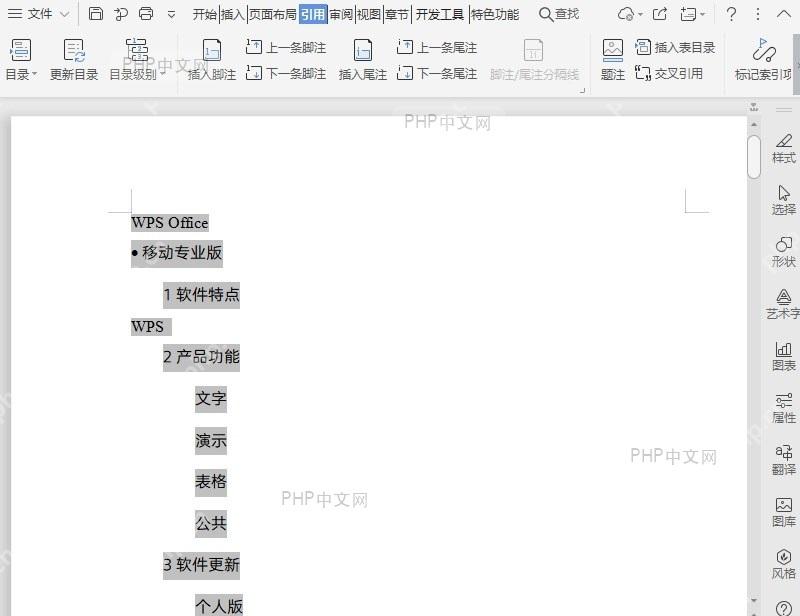The height and width of the screenshot is (616, 800).
Task: Click the 更新目录 button
Action: pyautogui.click(x=74, y=60)
